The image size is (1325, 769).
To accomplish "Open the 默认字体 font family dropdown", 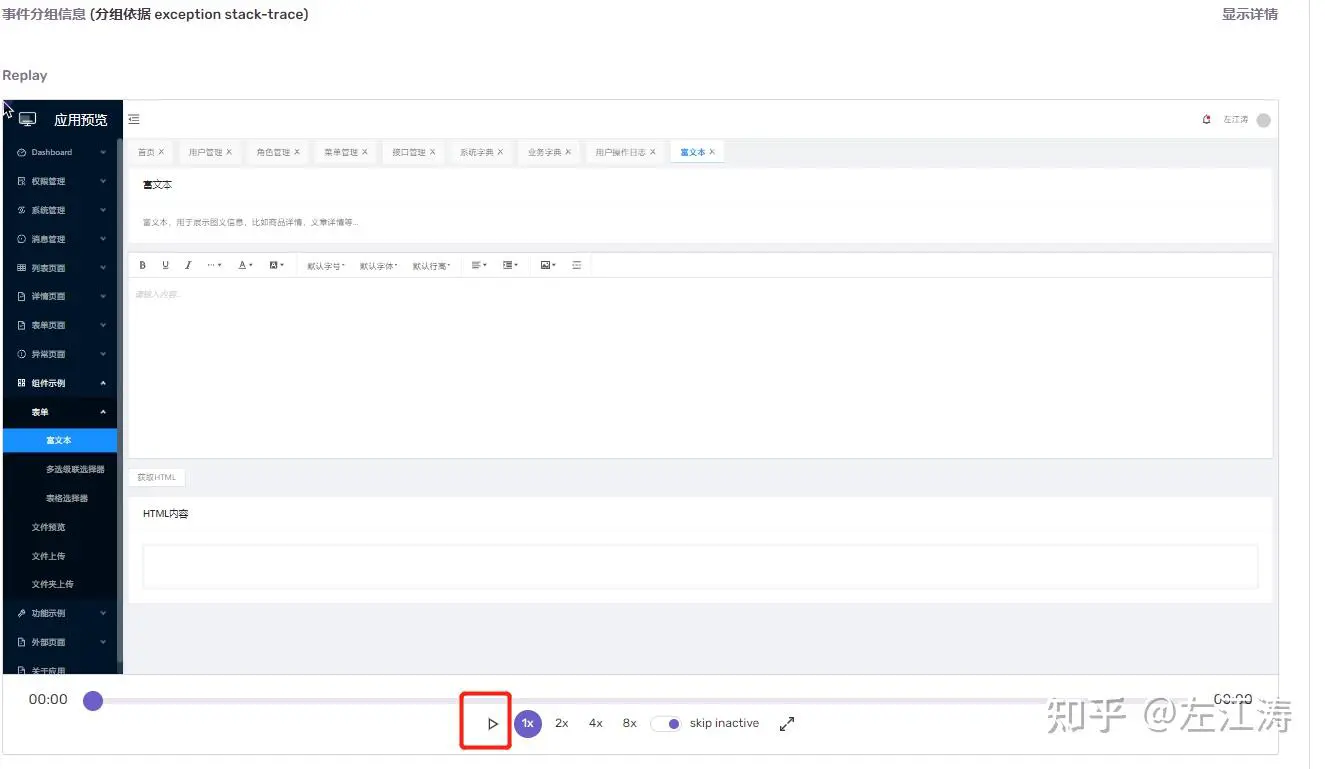I will pos(378,266).
